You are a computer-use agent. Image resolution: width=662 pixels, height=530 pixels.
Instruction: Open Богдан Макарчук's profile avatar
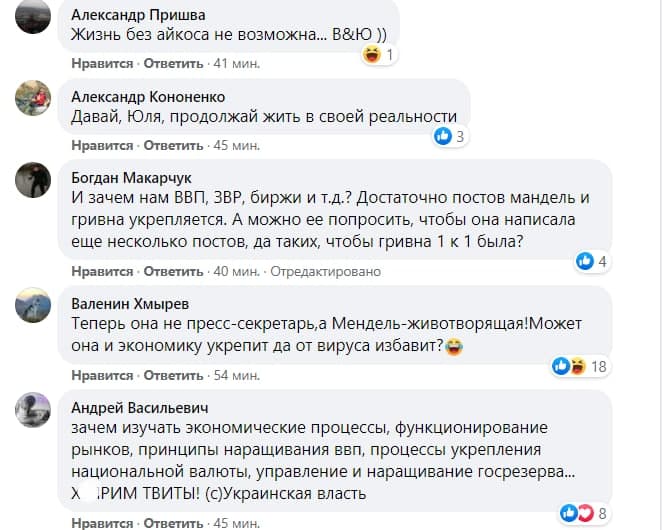[34, 179]
